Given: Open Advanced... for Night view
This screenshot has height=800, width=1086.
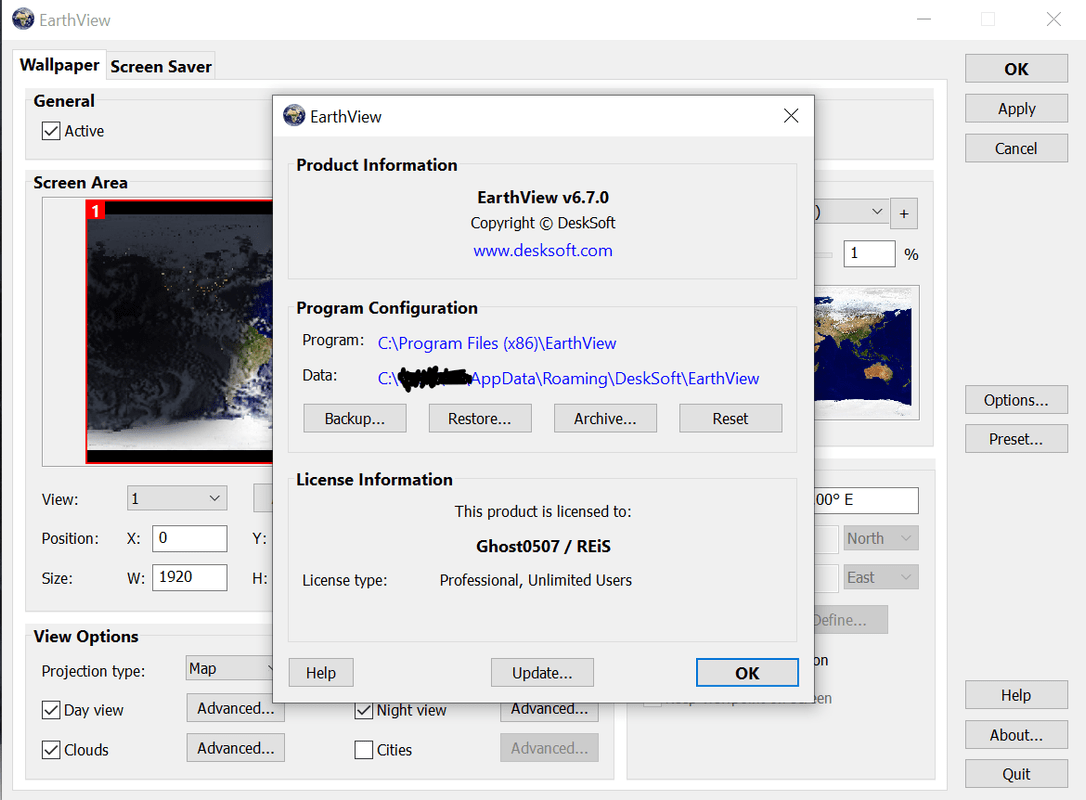Looking at the screenshot, I should 549,711.
